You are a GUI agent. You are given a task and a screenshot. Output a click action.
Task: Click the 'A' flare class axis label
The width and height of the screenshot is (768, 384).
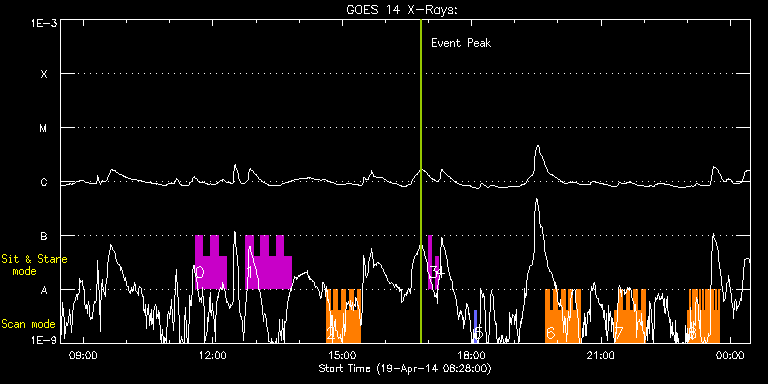(44, 290)
